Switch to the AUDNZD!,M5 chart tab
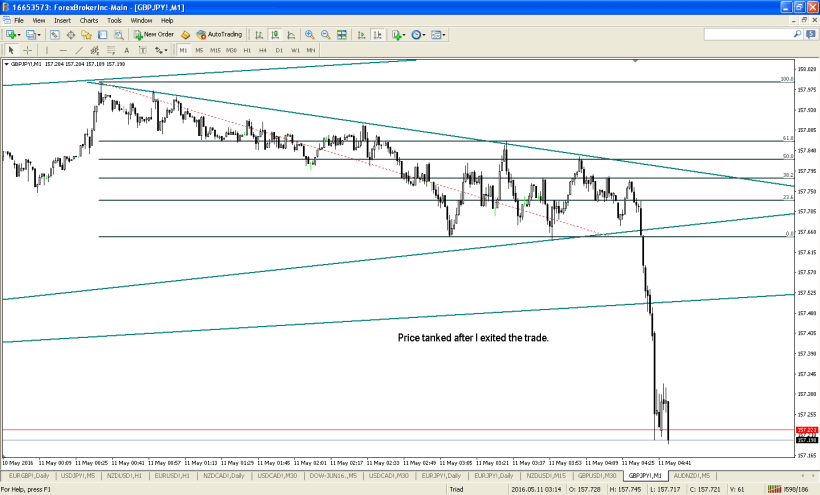The width and height of the screenshot is (820, 495). (x=691, y=476)
